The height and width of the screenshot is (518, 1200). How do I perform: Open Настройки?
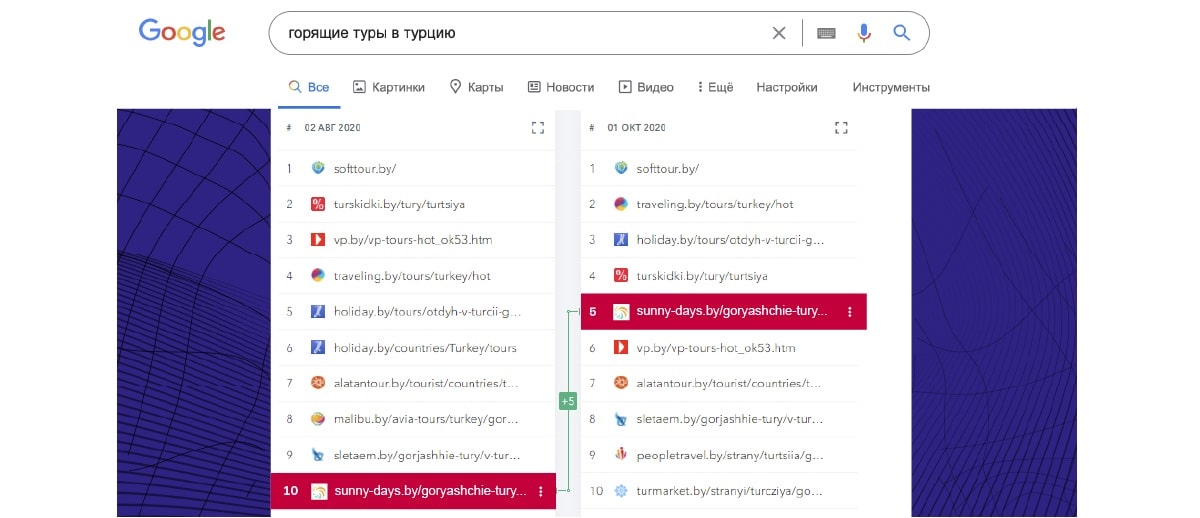pyautogui.click(x=787, y=87)
